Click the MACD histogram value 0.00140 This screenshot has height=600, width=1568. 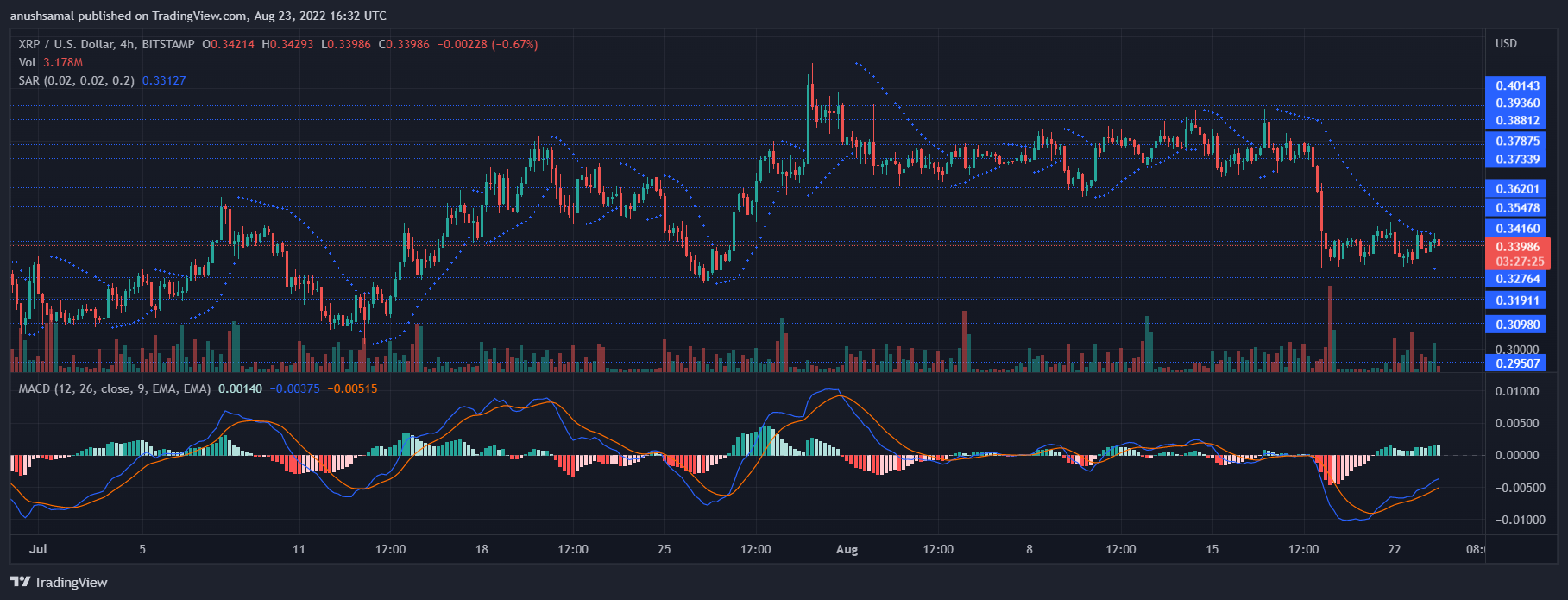[x=240, y=388]
